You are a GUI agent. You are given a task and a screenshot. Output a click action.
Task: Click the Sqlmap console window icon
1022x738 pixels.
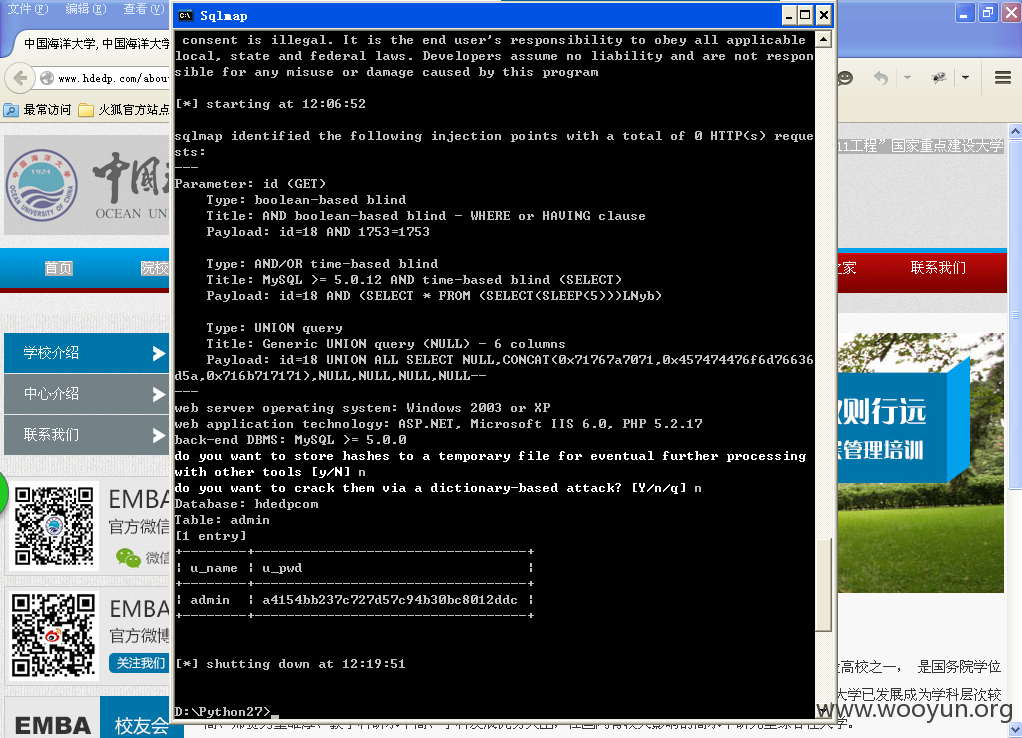[185, 16]
